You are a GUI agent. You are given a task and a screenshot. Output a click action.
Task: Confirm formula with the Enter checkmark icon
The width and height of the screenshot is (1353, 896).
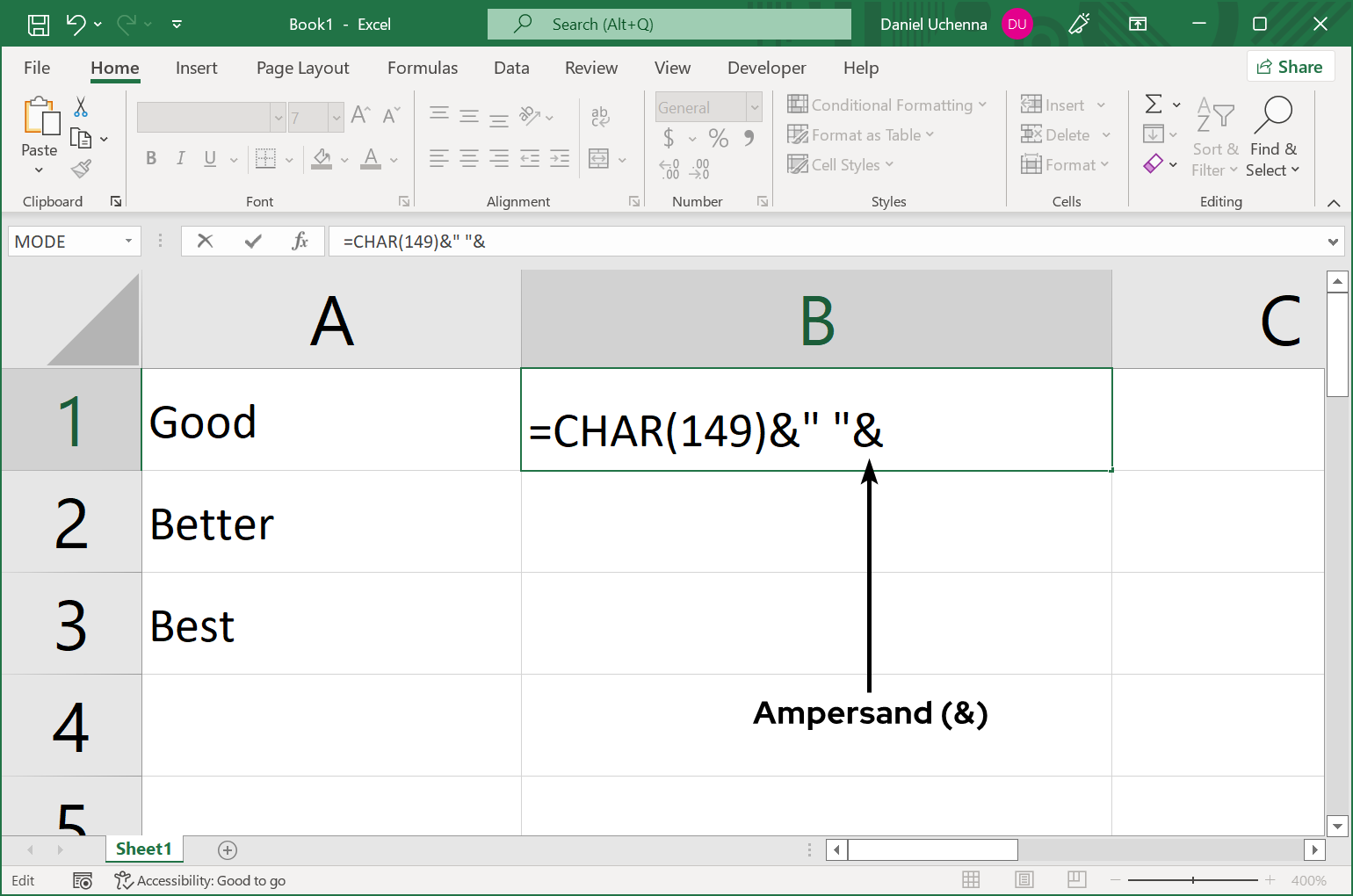click(253, 241)
